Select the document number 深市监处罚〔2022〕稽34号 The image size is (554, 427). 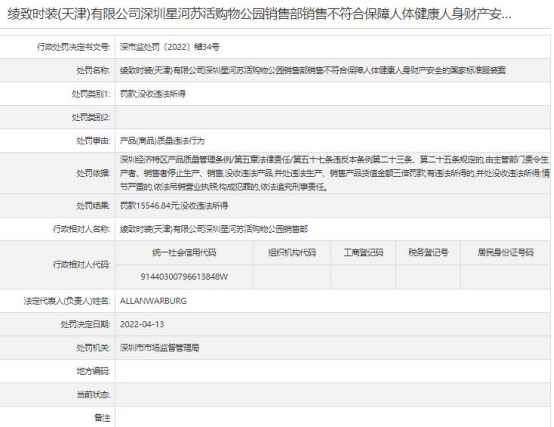pyautogui.click(x=170, y=47)
